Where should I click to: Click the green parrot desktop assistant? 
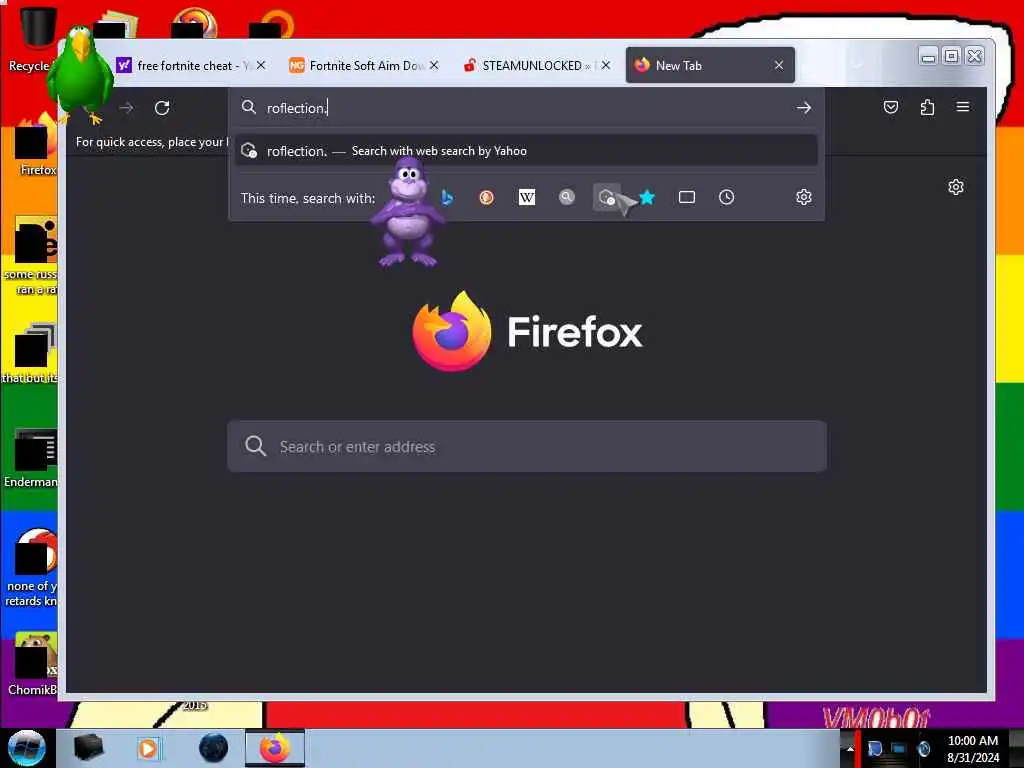click(x=80, y=75)
